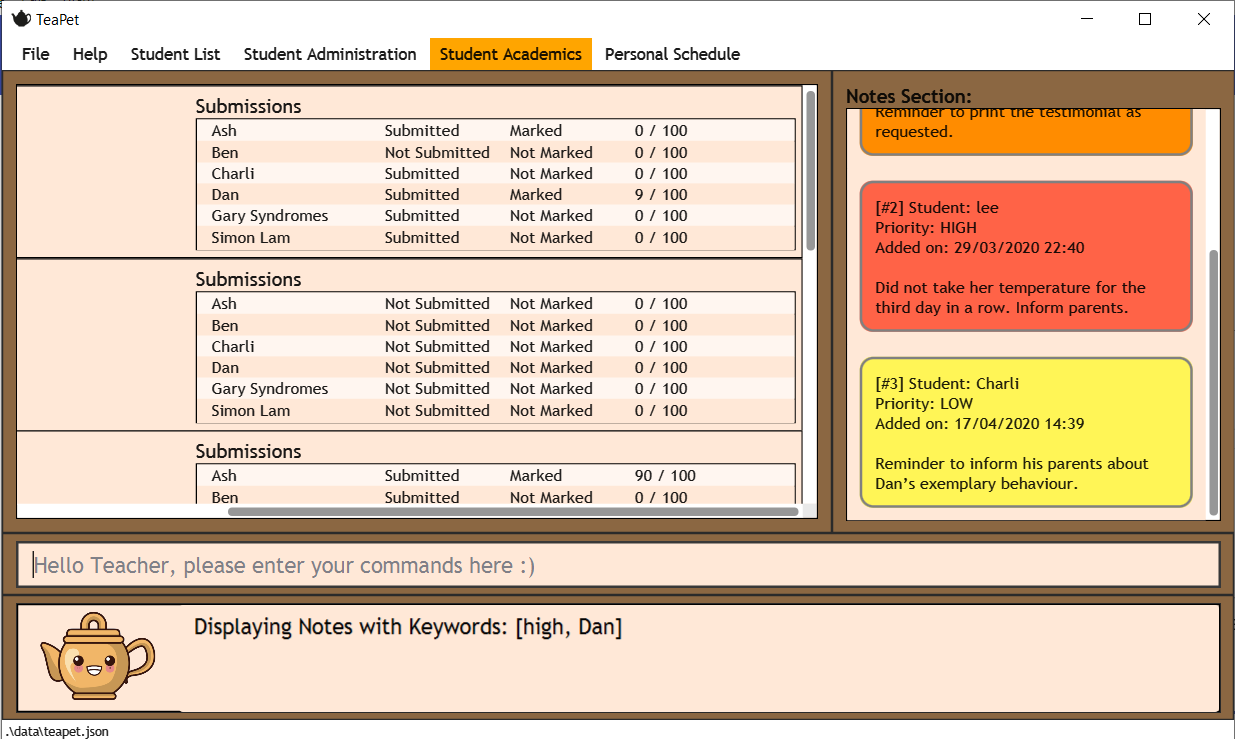Screen dimensions: 1235x739
Task: Click the Notes Section vertical scrollbar
Action: (1214, 381)
